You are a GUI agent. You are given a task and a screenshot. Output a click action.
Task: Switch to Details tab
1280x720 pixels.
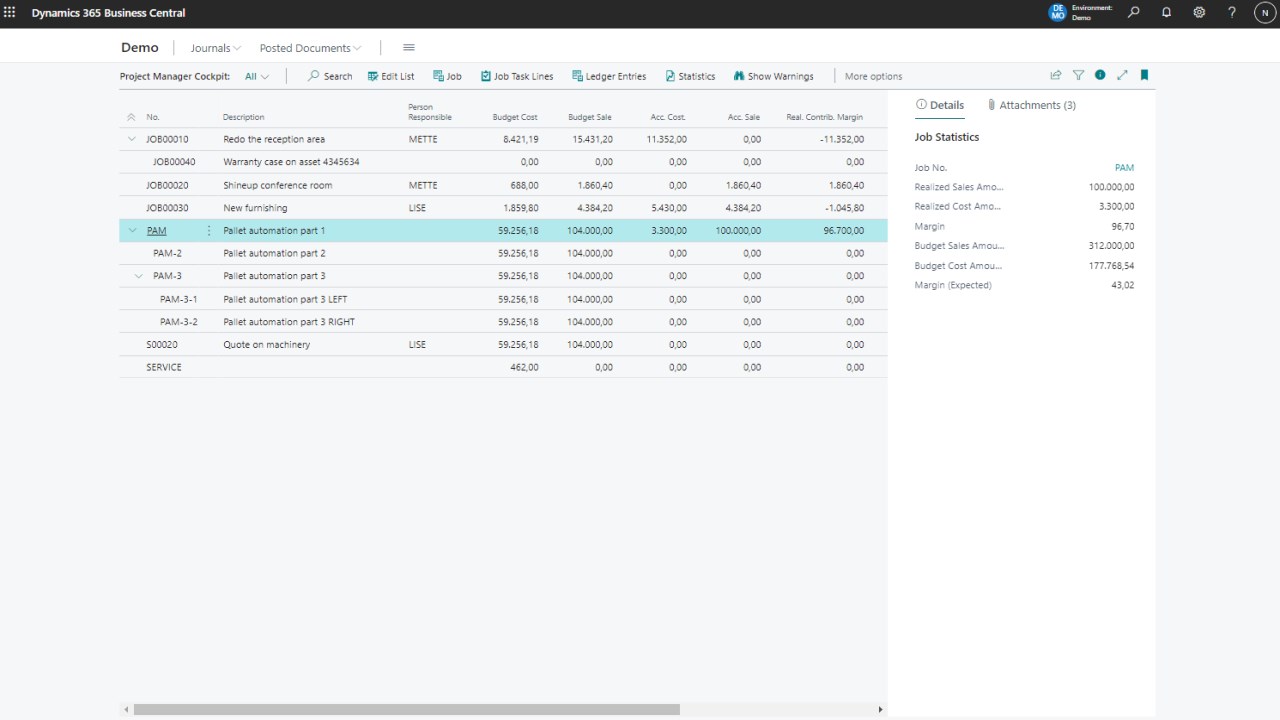pos(940,105)
